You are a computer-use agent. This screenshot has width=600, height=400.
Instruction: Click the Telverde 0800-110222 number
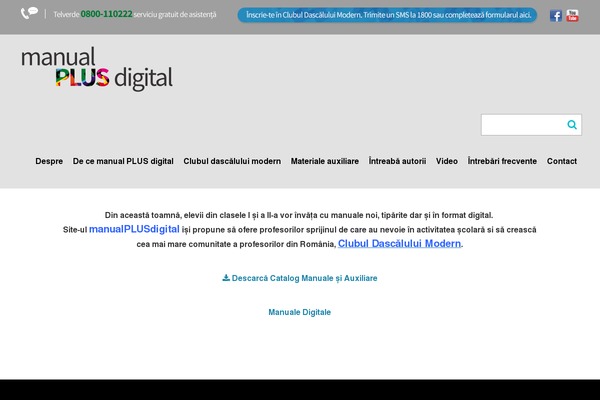(x=106, y=14)
